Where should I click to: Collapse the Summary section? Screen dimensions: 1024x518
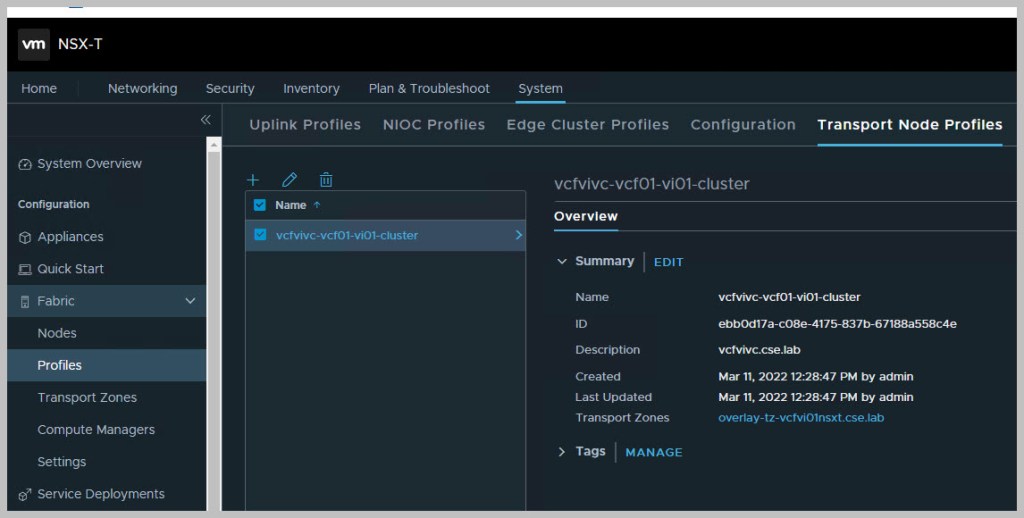click(x=562, y=262)
